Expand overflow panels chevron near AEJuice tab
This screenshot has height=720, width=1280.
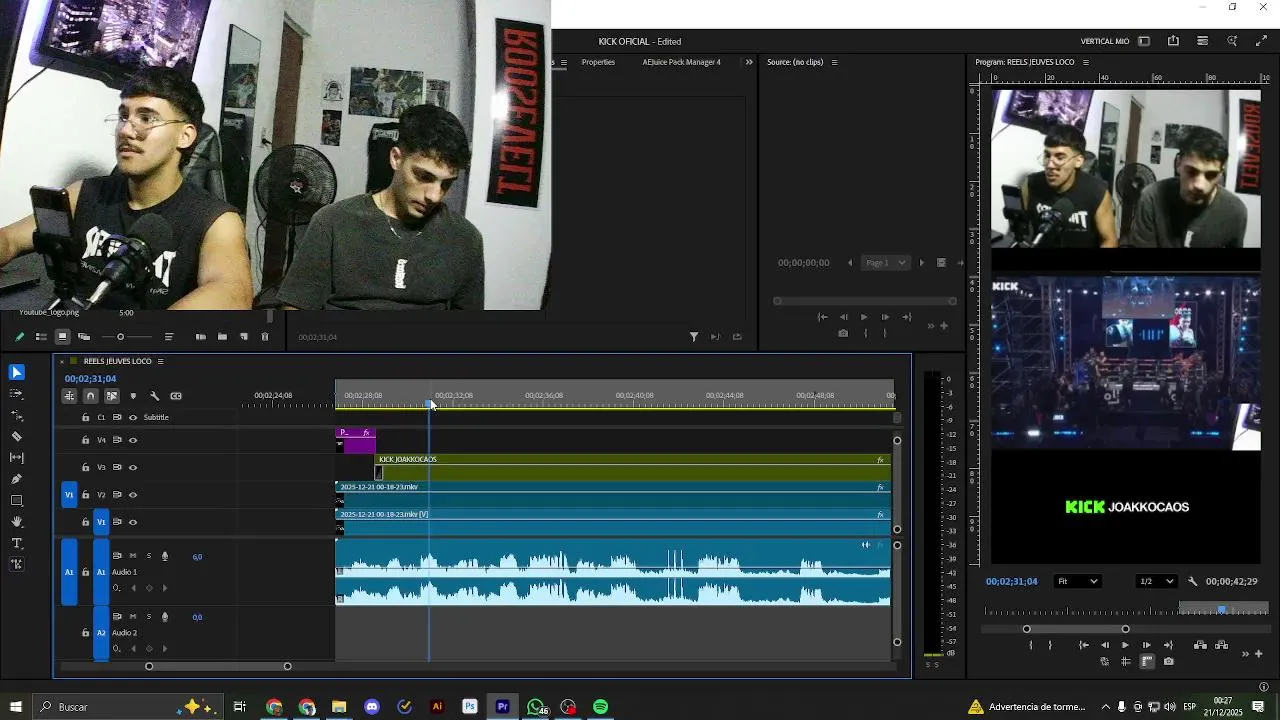(x=749, y=62)
